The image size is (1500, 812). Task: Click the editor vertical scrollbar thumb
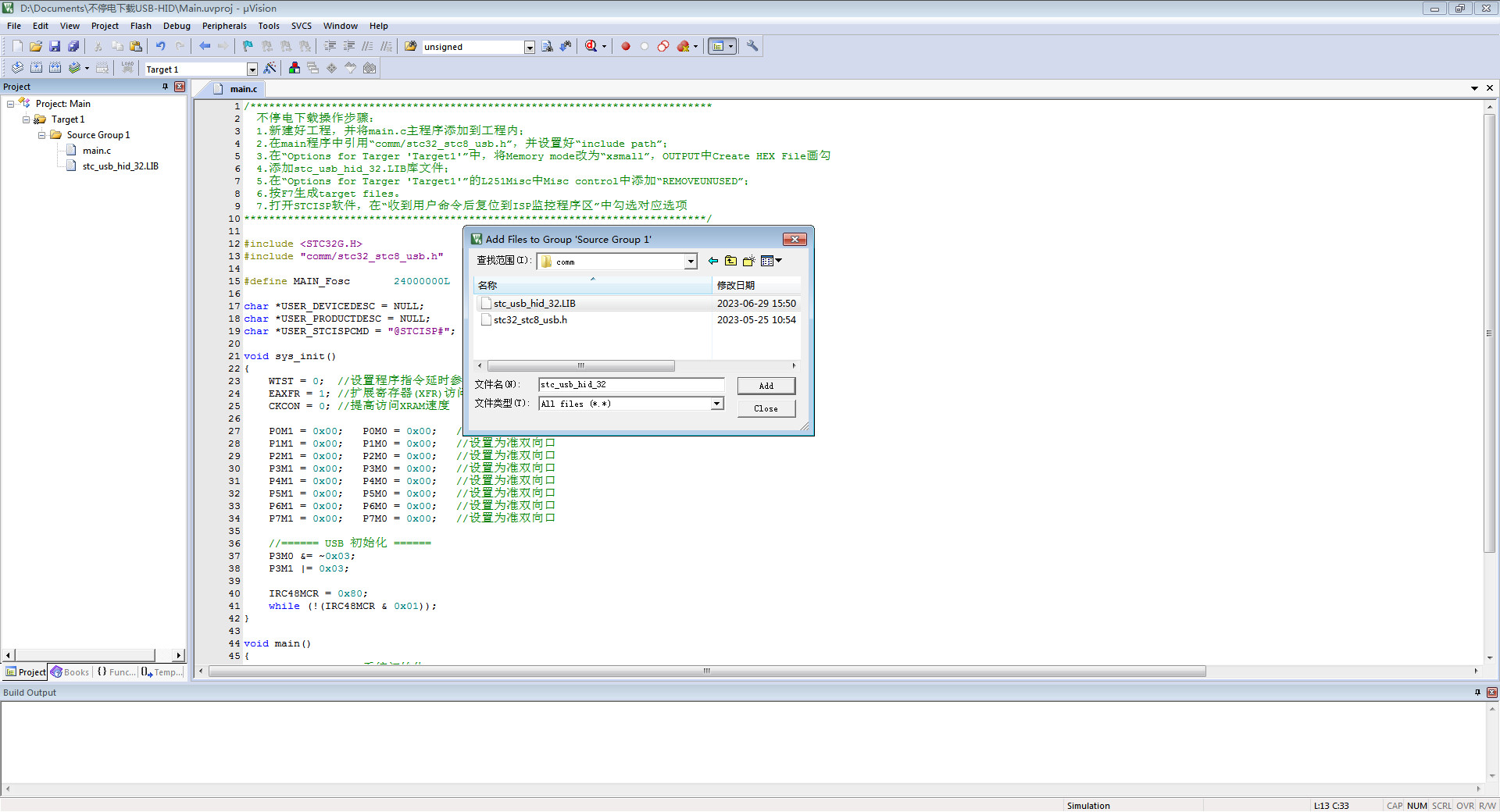1490,334
